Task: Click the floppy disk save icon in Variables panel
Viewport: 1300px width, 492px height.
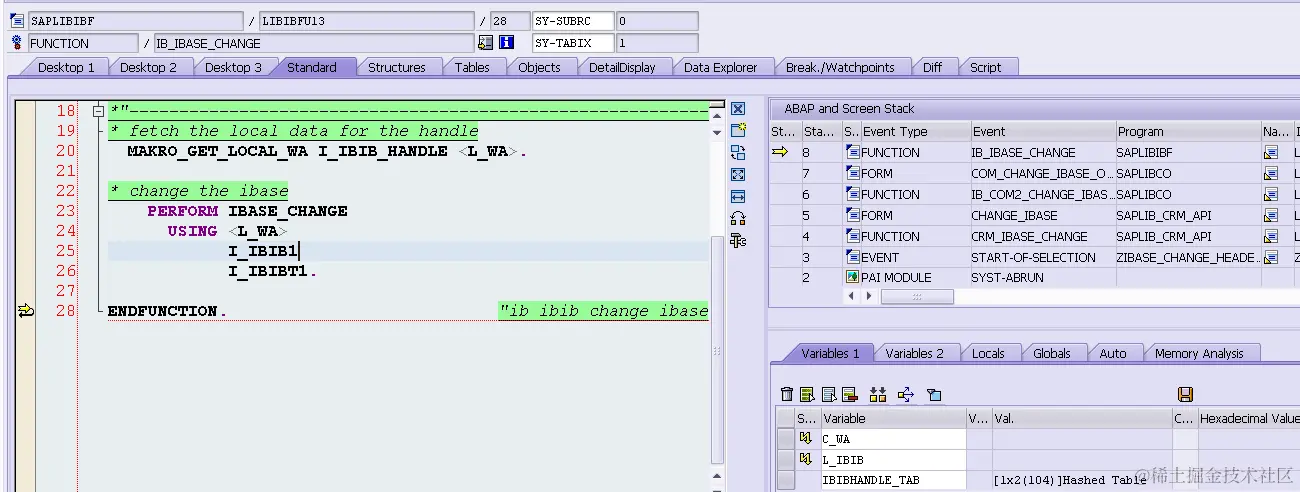Action: tap(1186, 394)
